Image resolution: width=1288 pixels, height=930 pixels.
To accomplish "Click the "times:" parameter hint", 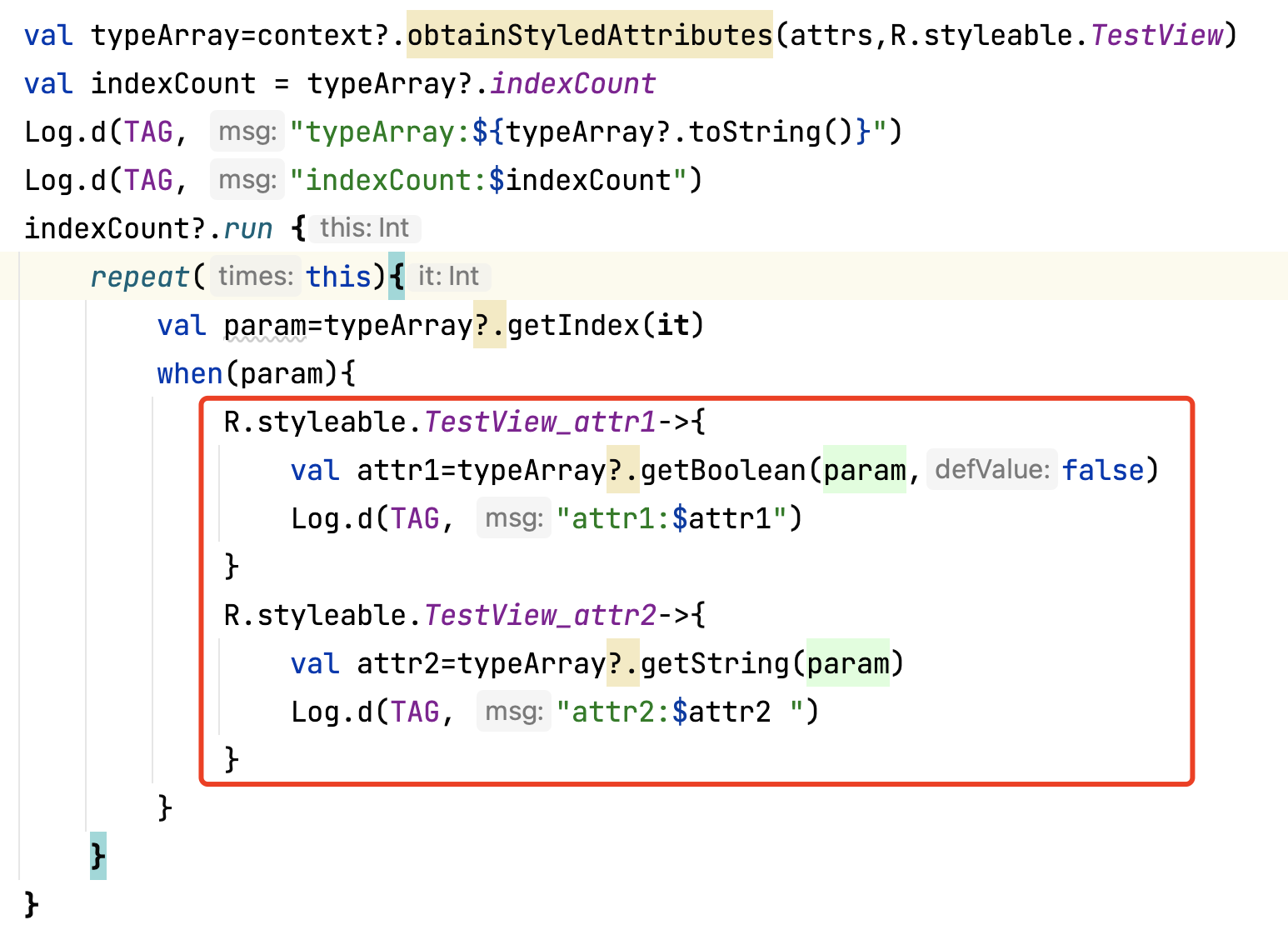I will (x=255, y=277).
